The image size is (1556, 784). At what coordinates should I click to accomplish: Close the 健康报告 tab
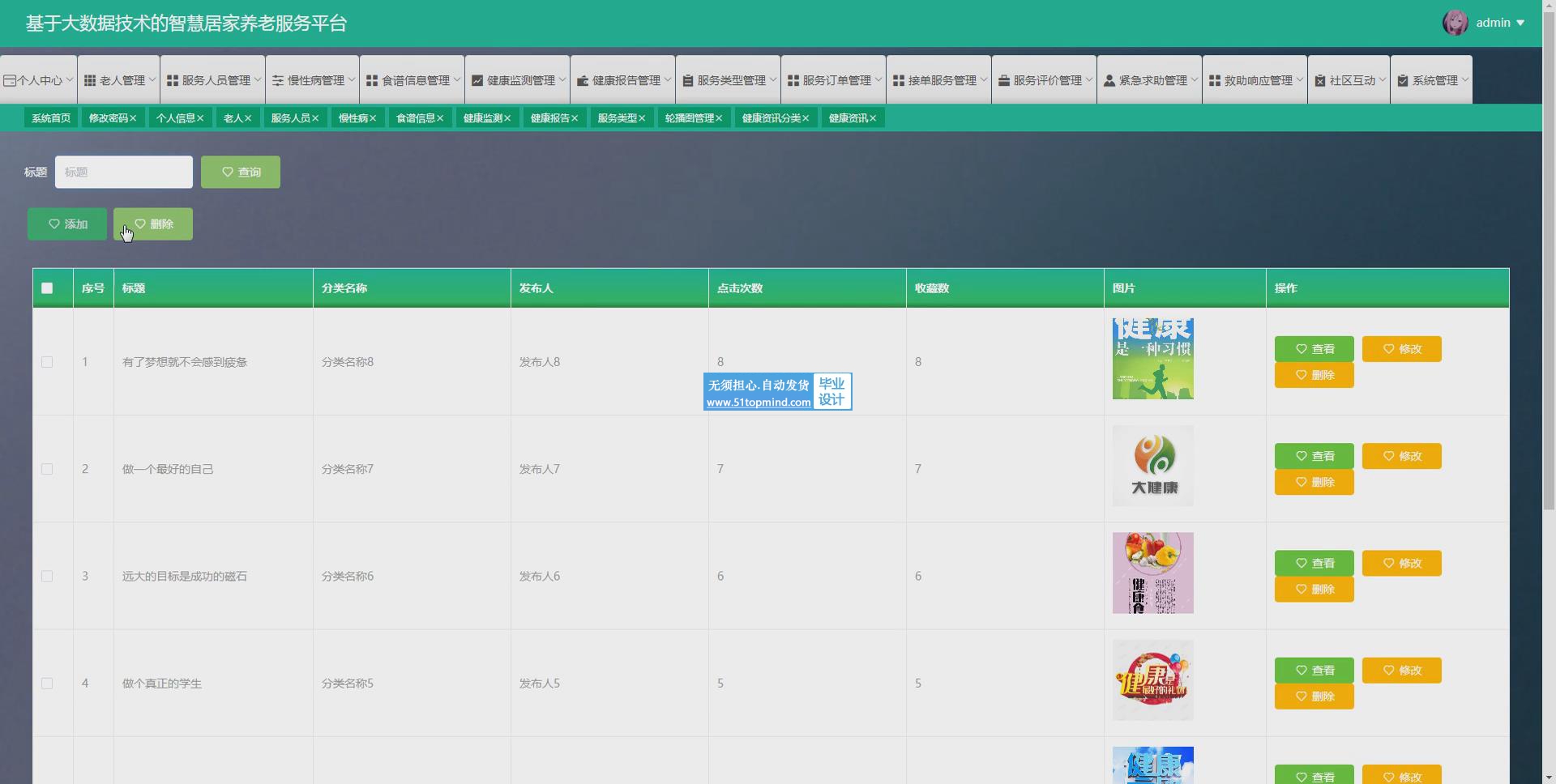coord(575,118)
